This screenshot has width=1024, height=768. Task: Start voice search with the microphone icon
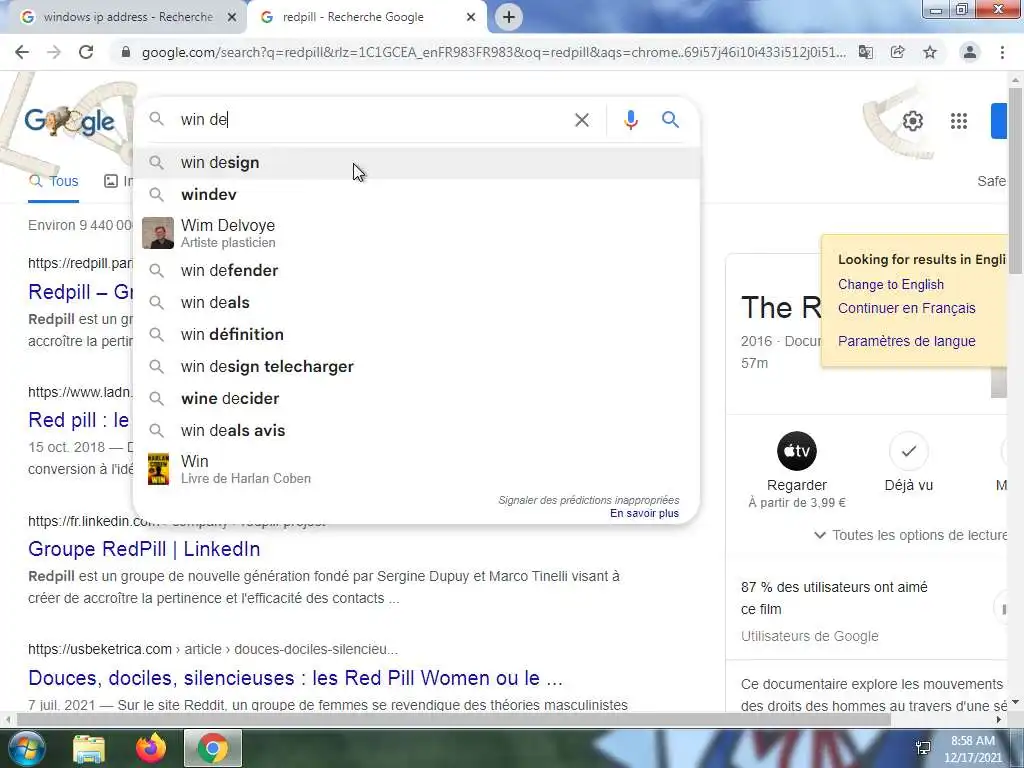[630, 120]
